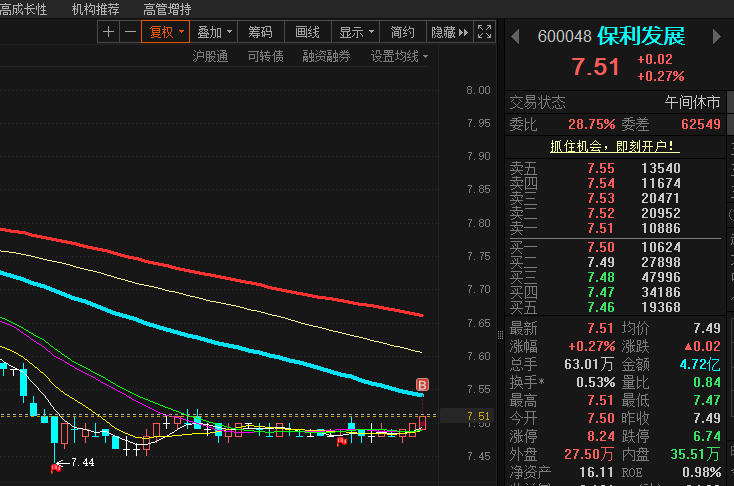Click 委差 value 62549
Image resolution: width=734 pixels, height=486 pixels.
point(701,124)
